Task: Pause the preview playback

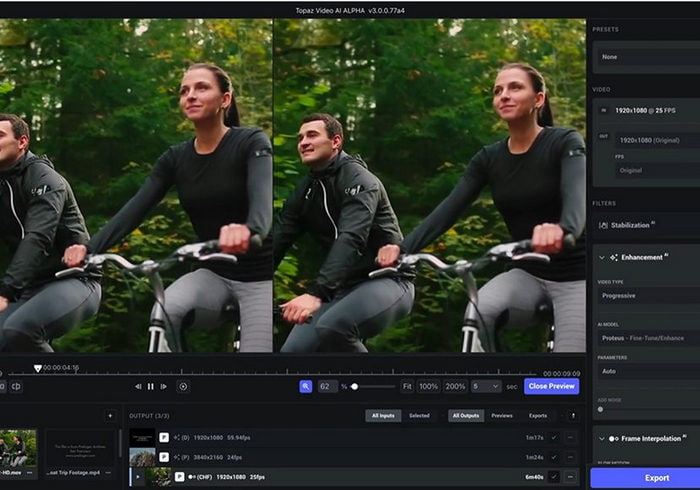Action: [150, 386]
